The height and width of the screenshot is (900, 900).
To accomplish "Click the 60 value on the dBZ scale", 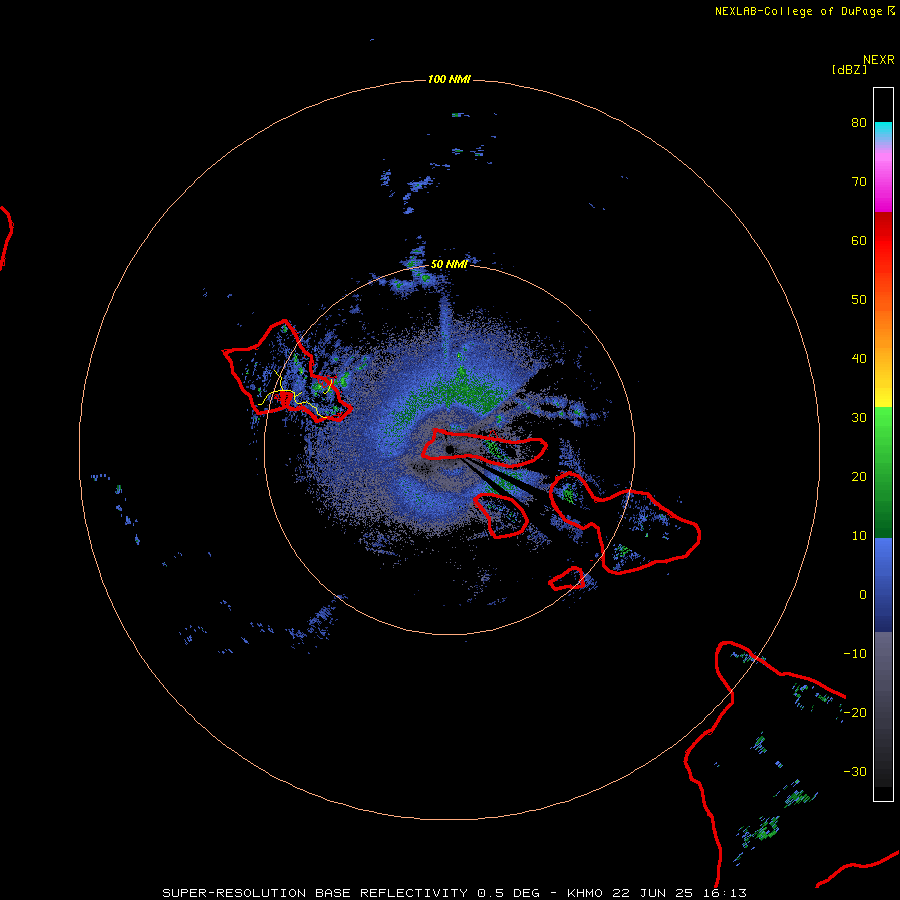I will 859,240.
